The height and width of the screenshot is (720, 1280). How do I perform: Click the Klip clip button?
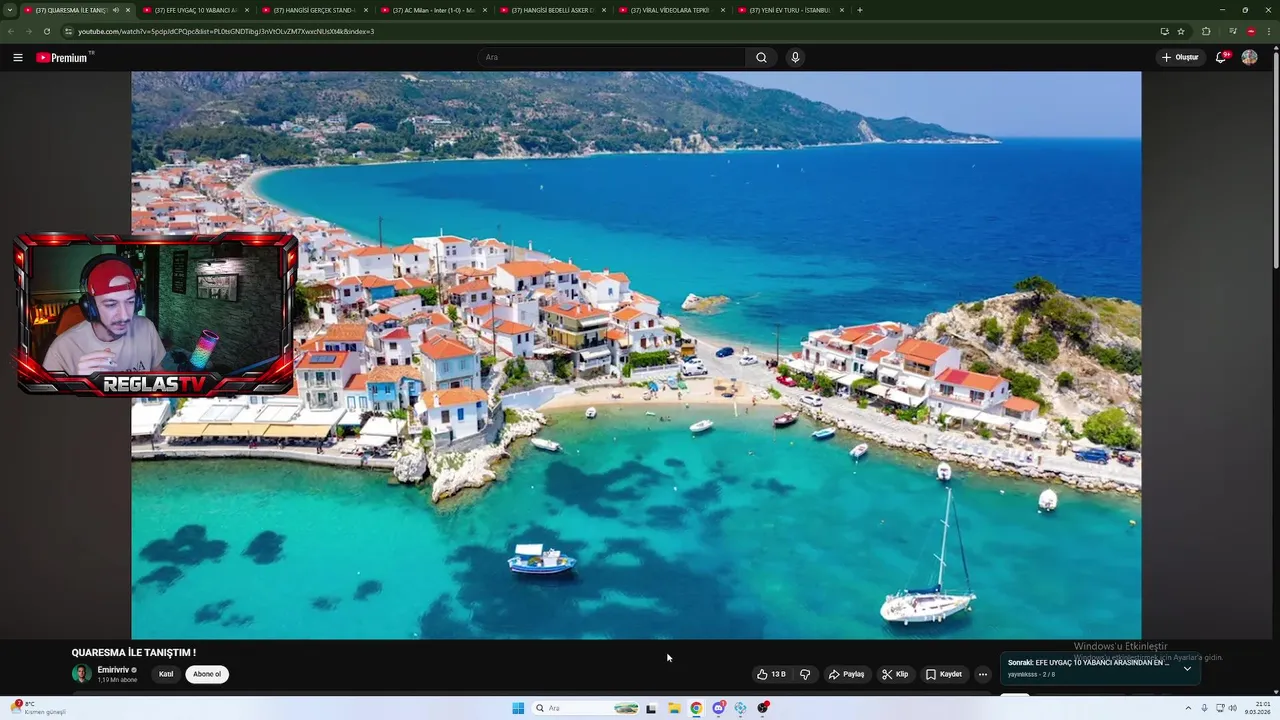[x=895, y=674]
